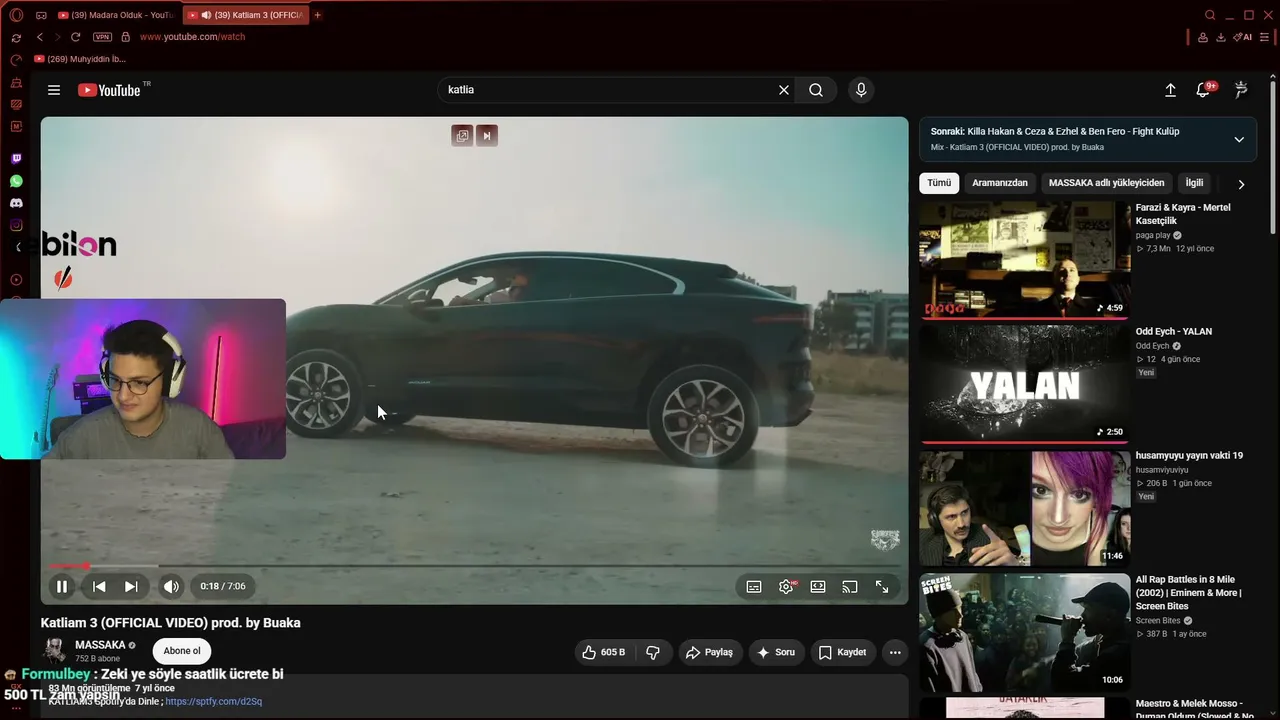The image size is (1280, 720).
Task: Subscribe with the Abone ol button
Action: [182, 651]
